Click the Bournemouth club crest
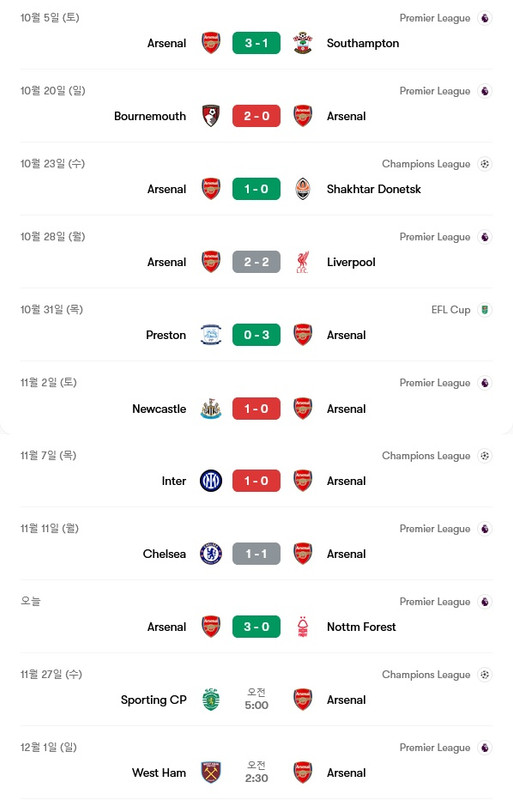This screenshot has height=800, width=513. 211,116
